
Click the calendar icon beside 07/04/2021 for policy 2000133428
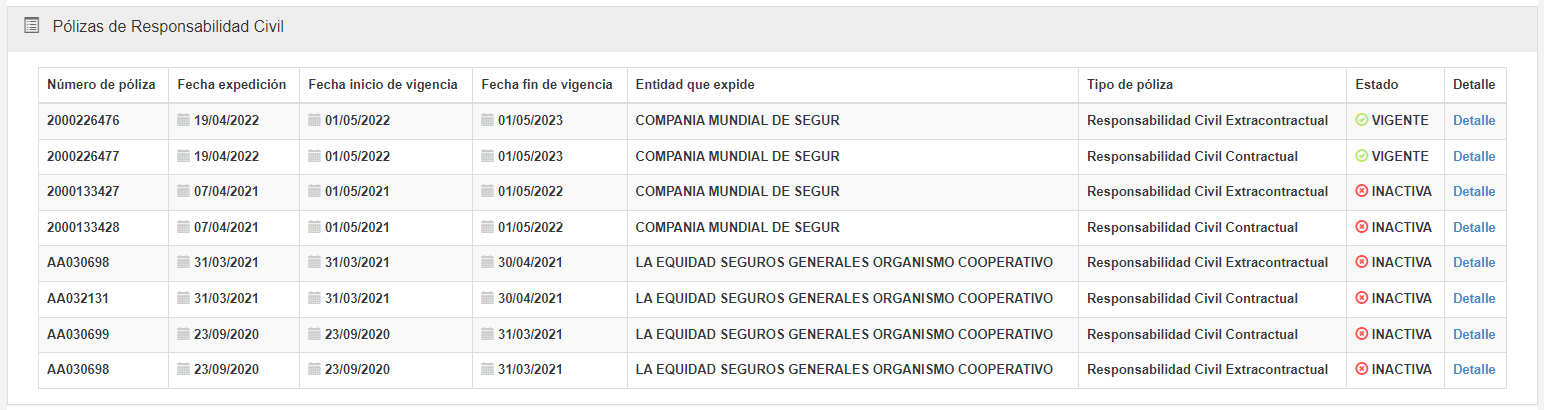point(183,228)
